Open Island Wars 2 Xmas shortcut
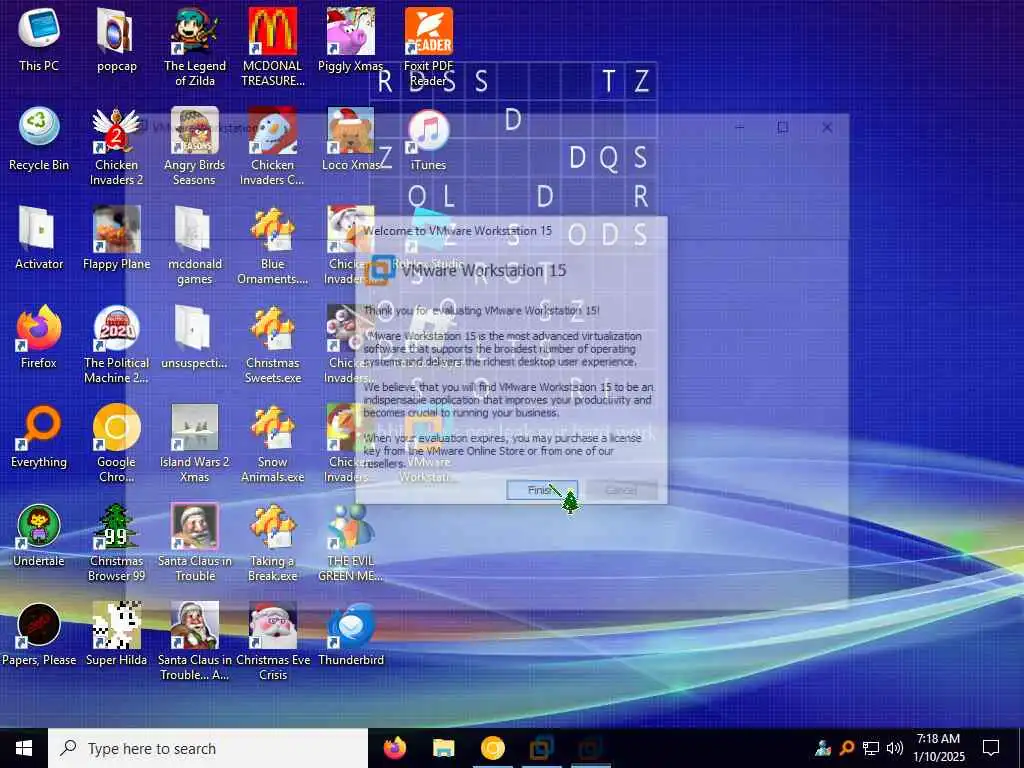This screenshot has width=1024, height=768. click(x=195, y=443)
